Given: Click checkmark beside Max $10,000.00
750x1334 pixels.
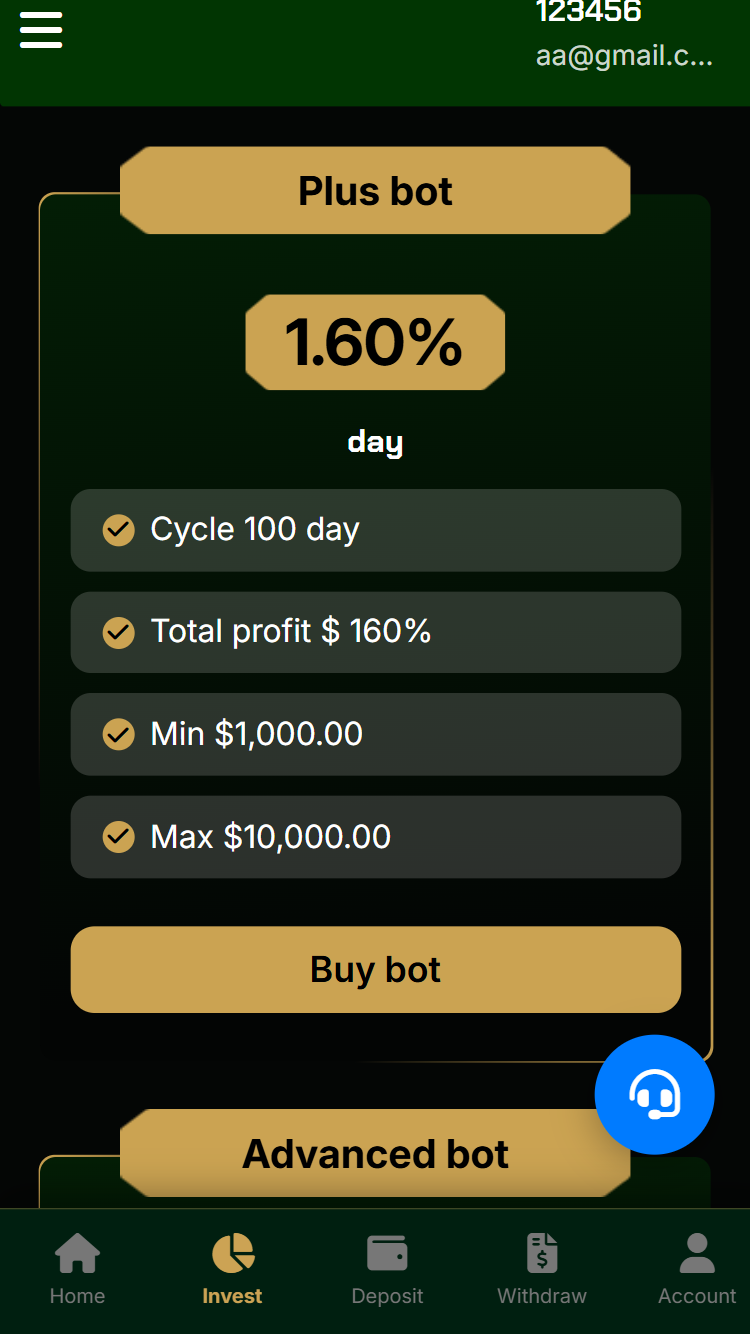Looking at the screenshot, I should [119, 836].
